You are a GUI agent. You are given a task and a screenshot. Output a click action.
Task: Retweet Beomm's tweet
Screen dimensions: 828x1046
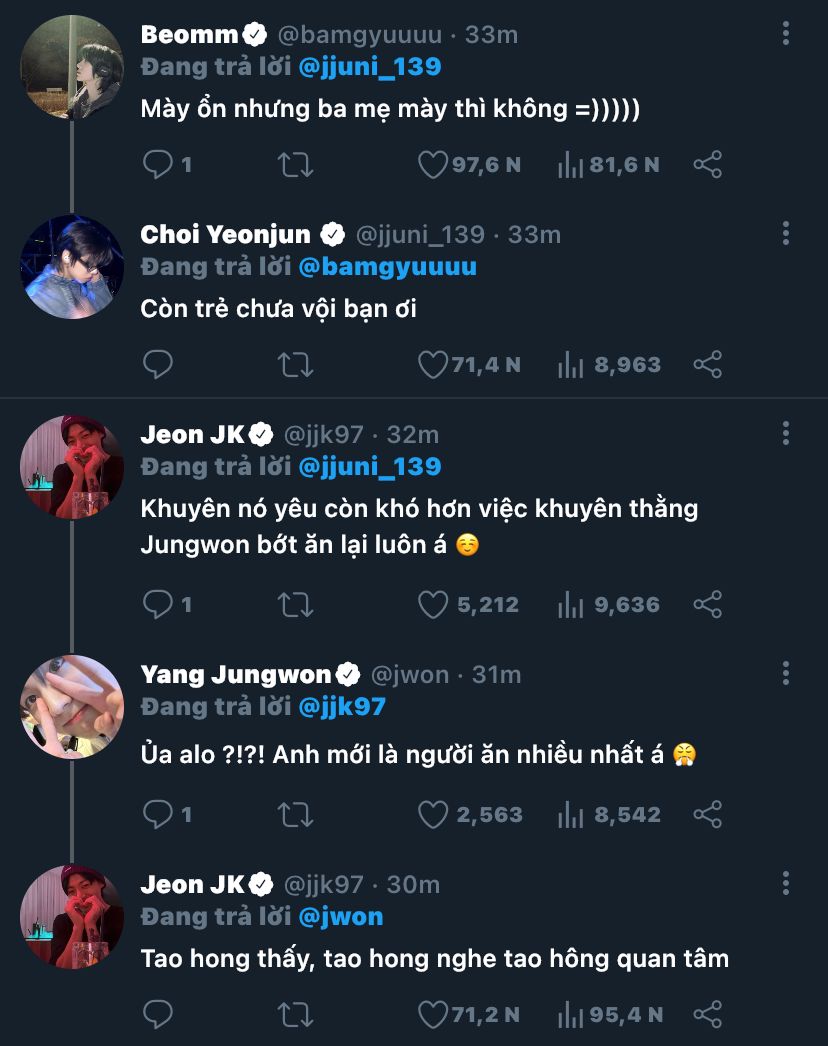295,164
